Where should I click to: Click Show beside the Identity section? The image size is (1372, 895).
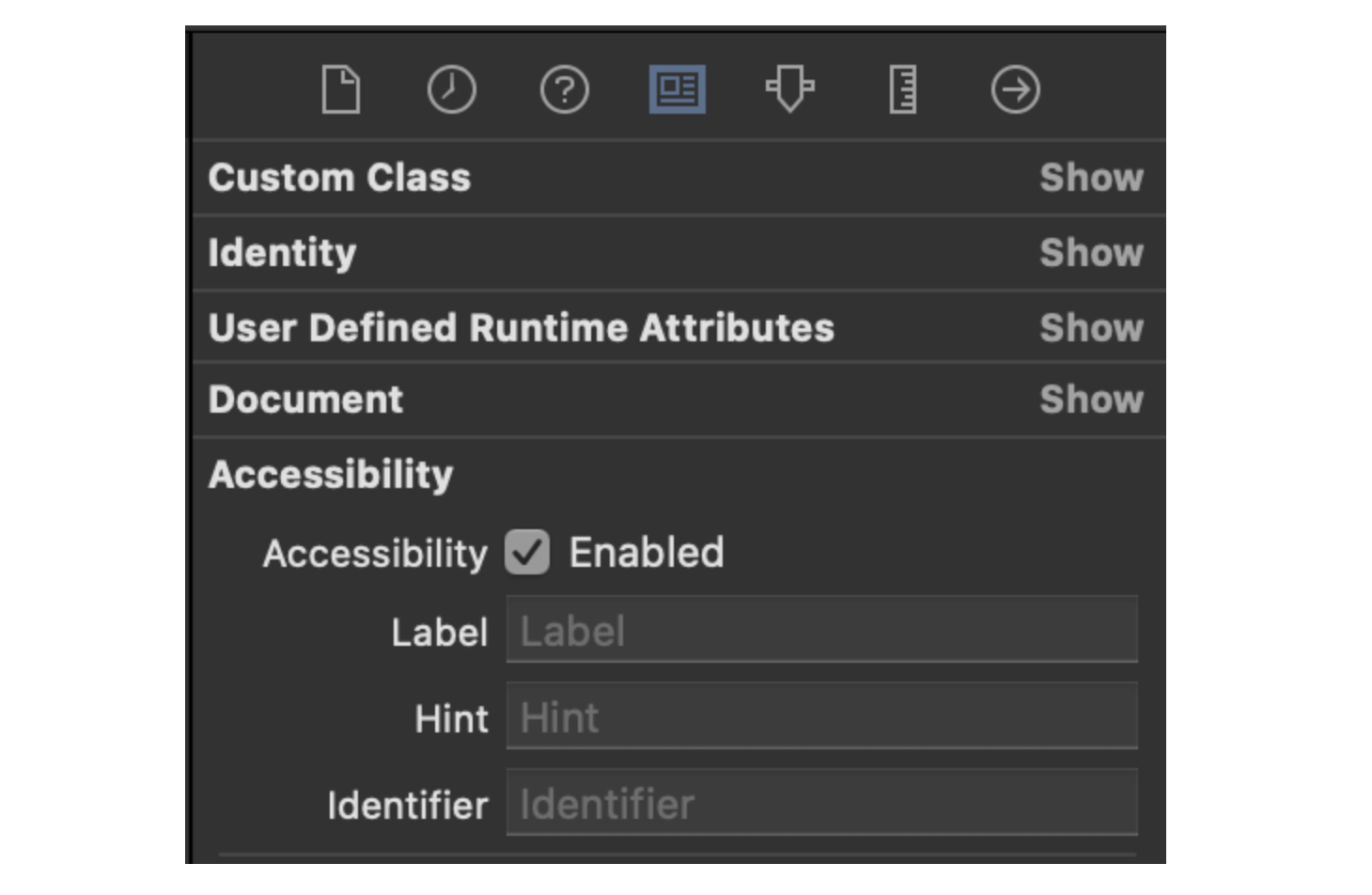[1091, 253]
